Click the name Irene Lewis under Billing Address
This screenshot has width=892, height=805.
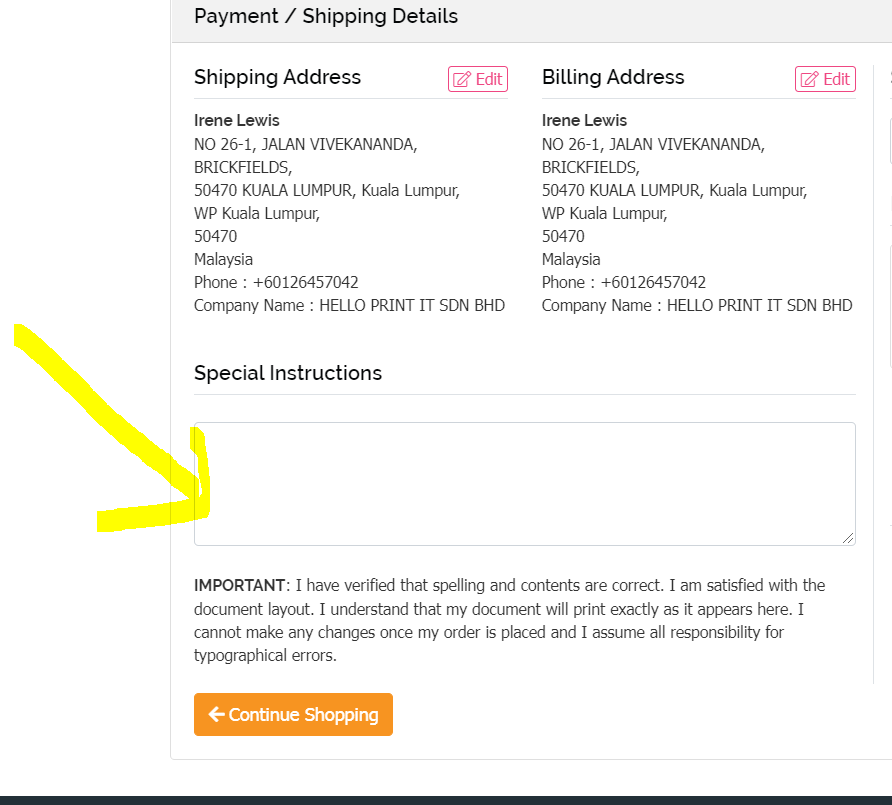[x=585, y=121]
